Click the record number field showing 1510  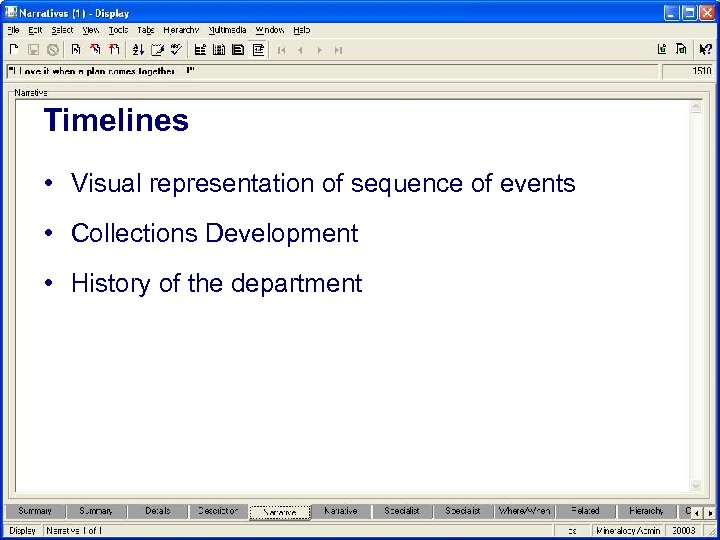(x=687, y=72)
